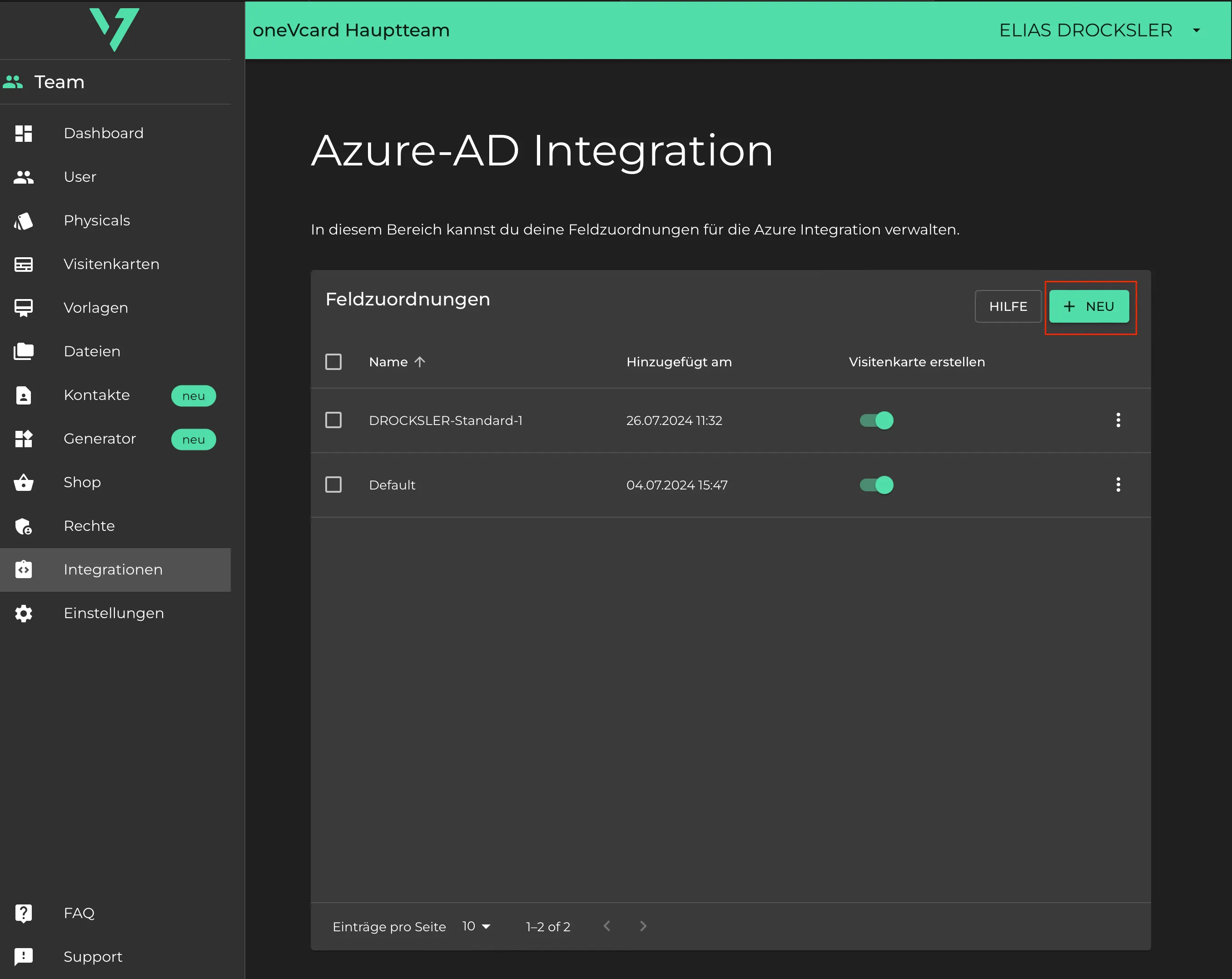Open the Kontakte section icon
The image size is (1232, 979).
[x=25, y=395]
